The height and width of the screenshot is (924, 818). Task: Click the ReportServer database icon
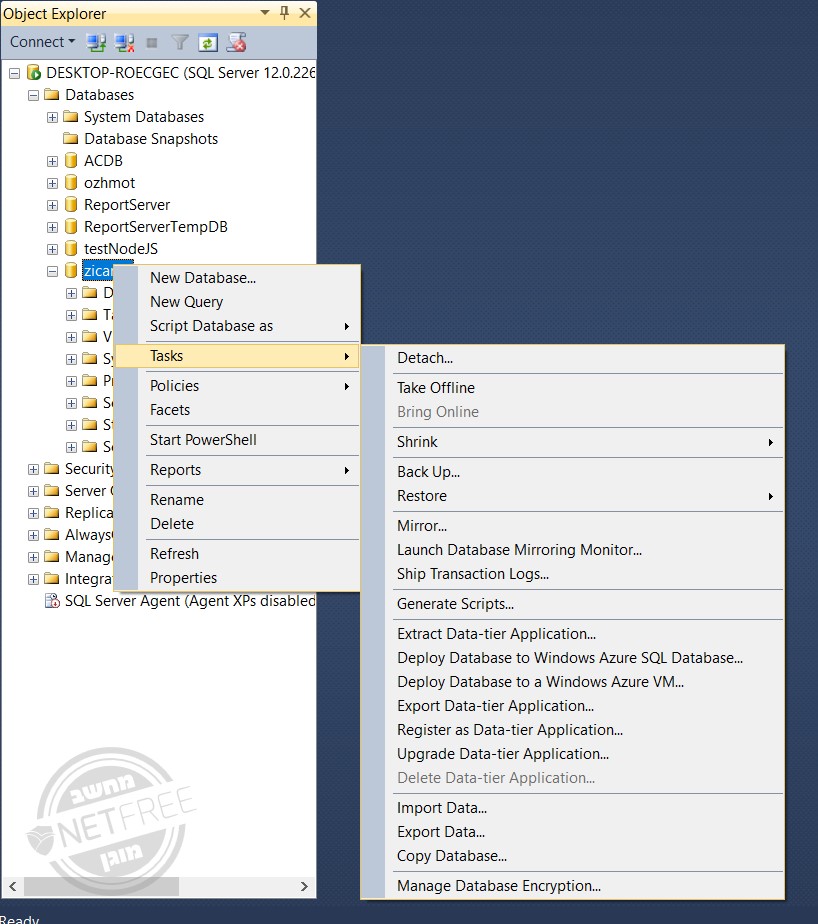(x=71, y=204)
